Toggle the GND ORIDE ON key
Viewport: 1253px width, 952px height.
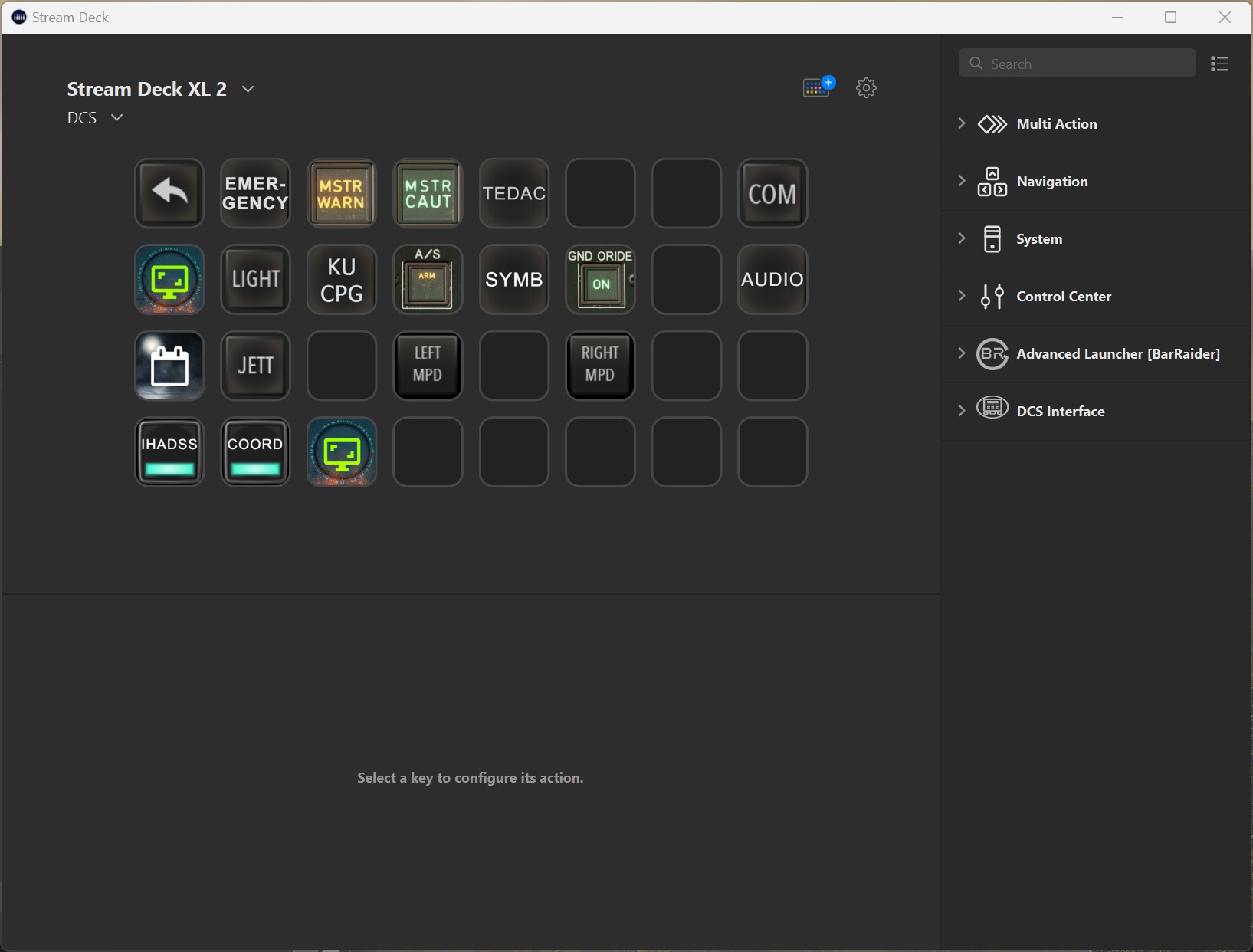click(x=600, y=280)
